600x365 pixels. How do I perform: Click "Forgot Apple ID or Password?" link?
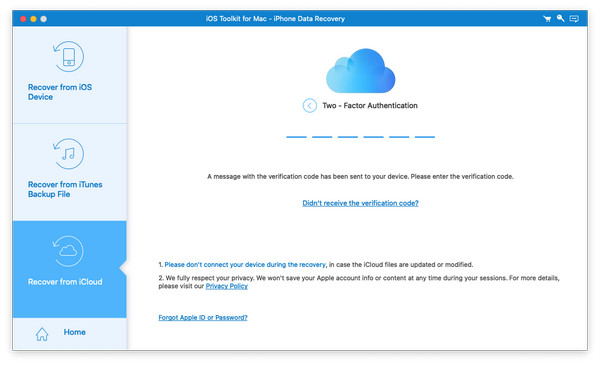(203, 318)
